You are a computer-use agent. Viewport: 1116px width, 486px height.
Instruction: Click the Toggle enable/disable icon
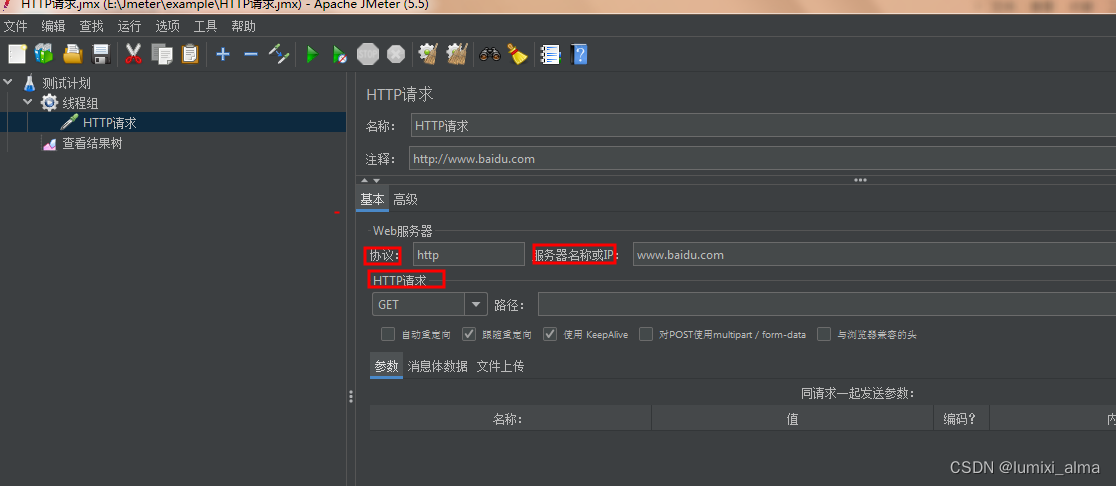tap(278, 54)
